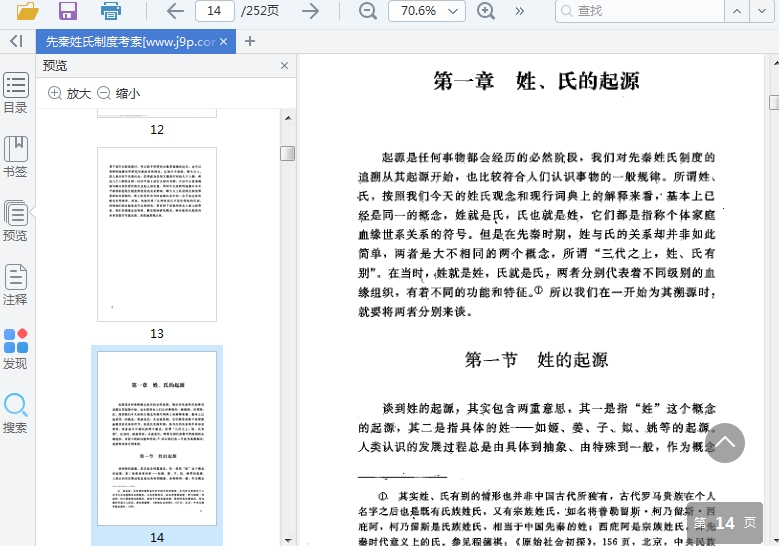Click the document vertical scrollbar handle

coord(774,102)
